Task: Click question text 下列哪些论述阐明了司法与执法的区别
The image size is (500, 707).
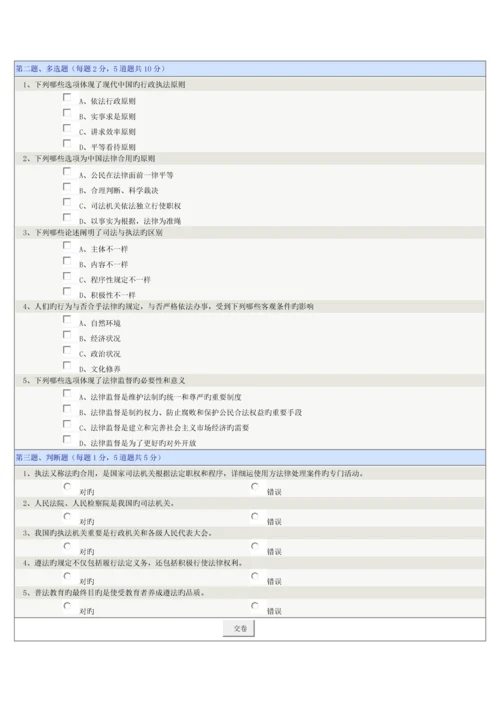Action: (99, 232)
